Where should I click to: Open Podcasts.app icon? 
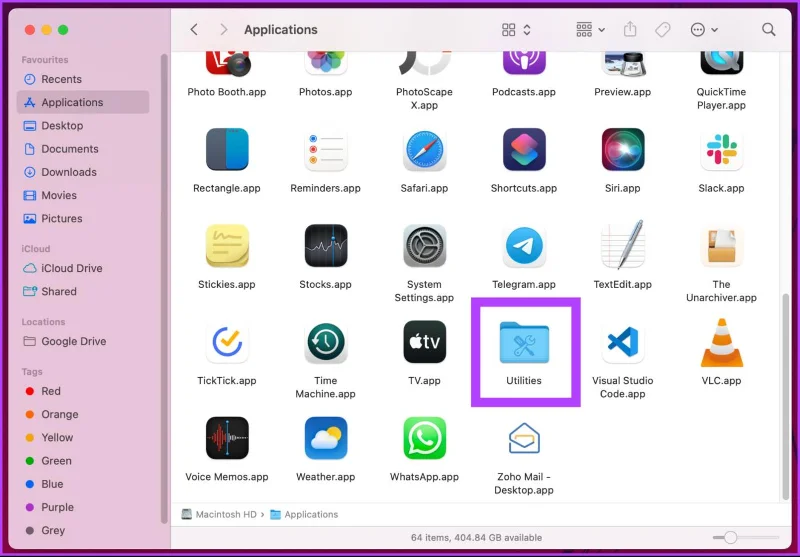524,63
